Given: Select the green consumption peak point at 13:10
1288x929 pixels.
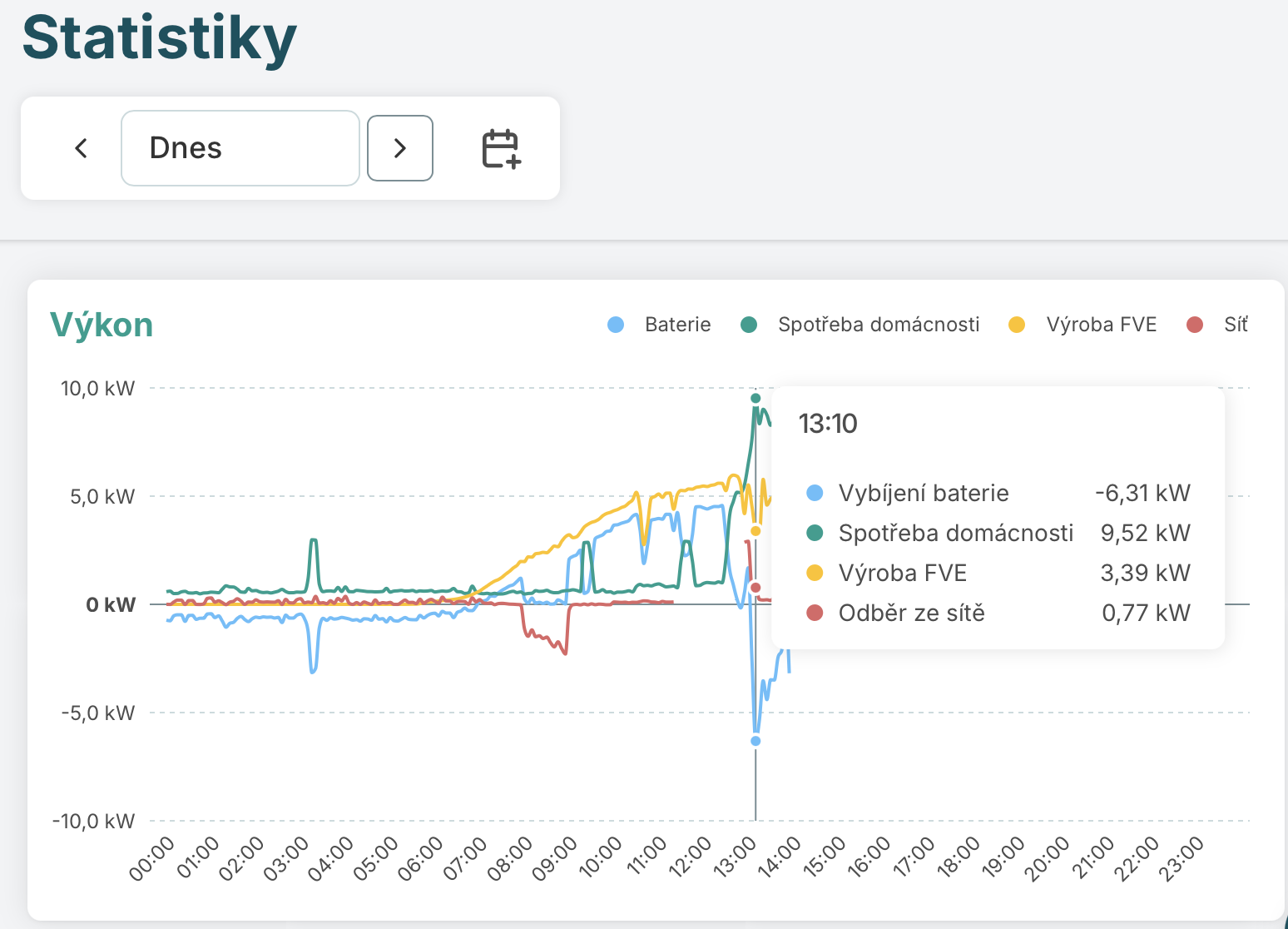Looking at the screenshot, I should (755, 398).
